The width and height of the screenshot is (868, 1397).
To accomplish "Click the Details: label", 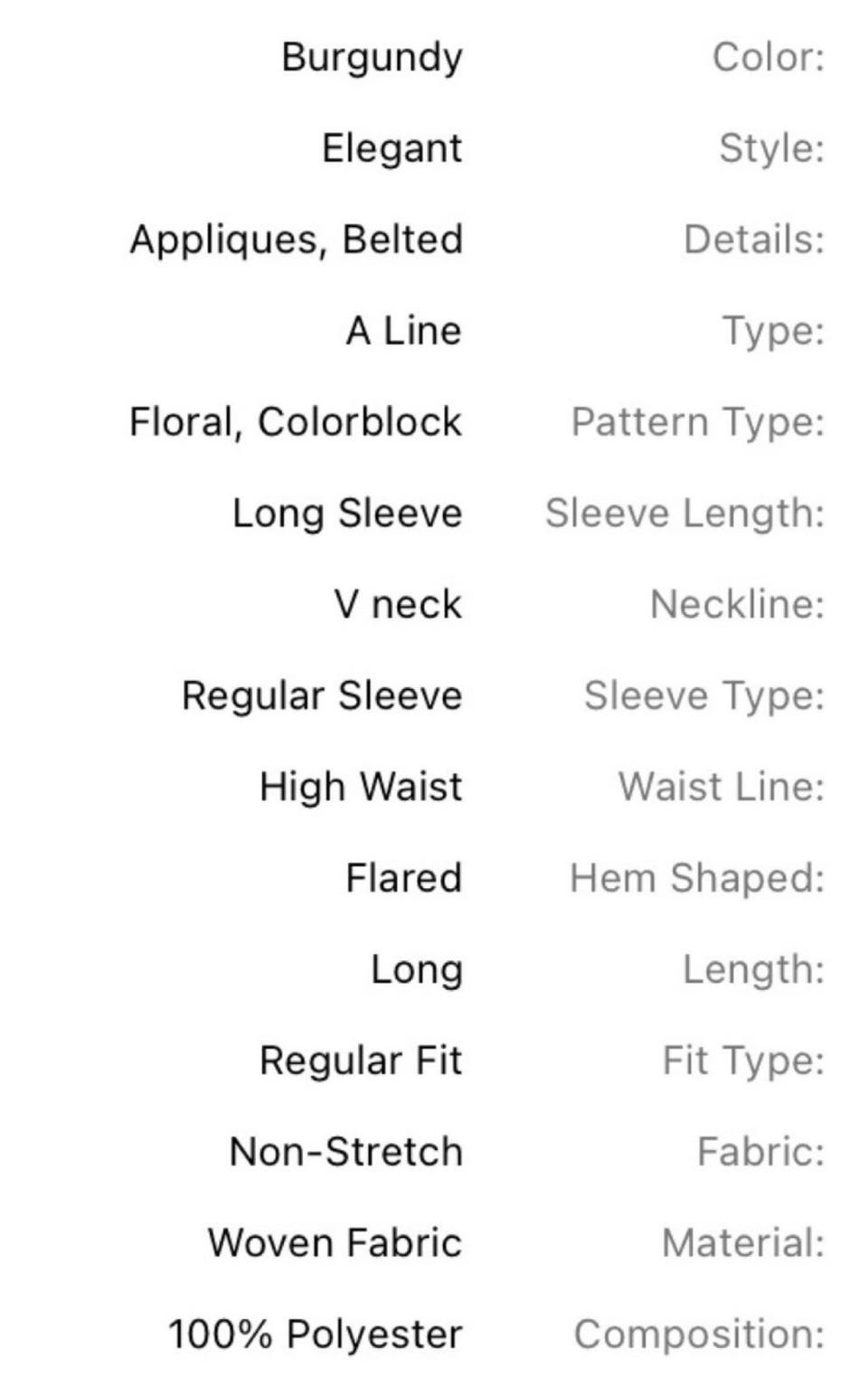I will click(754, 240).
